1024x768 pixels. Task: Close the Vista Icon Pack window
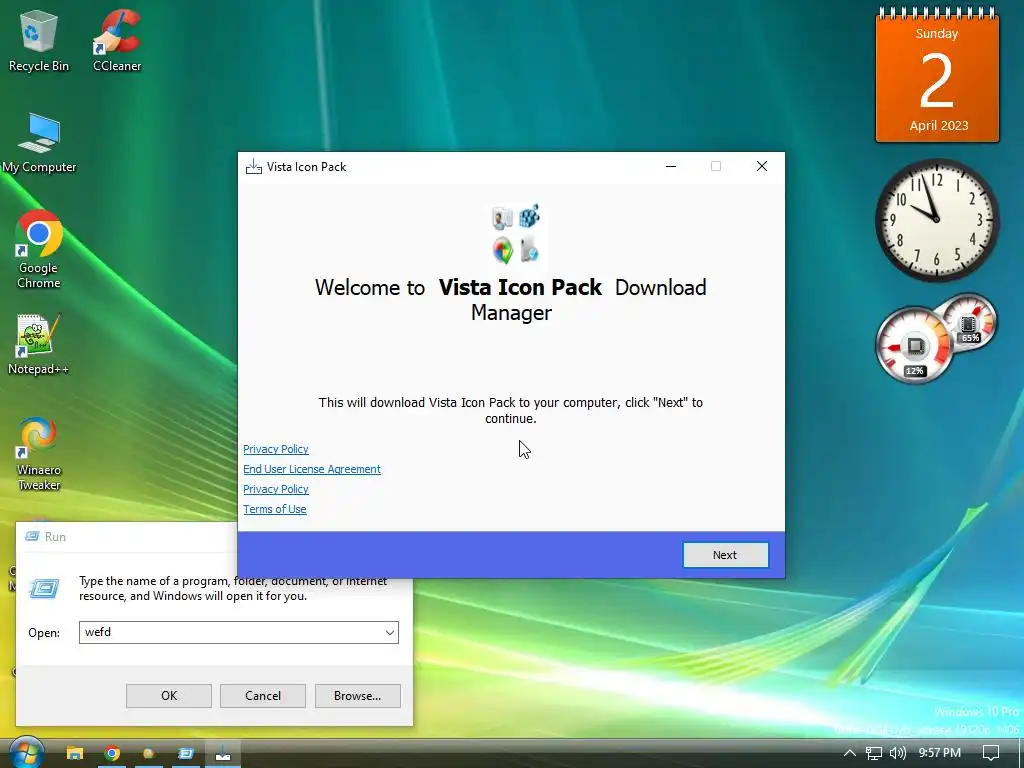(x=761, y=167)
